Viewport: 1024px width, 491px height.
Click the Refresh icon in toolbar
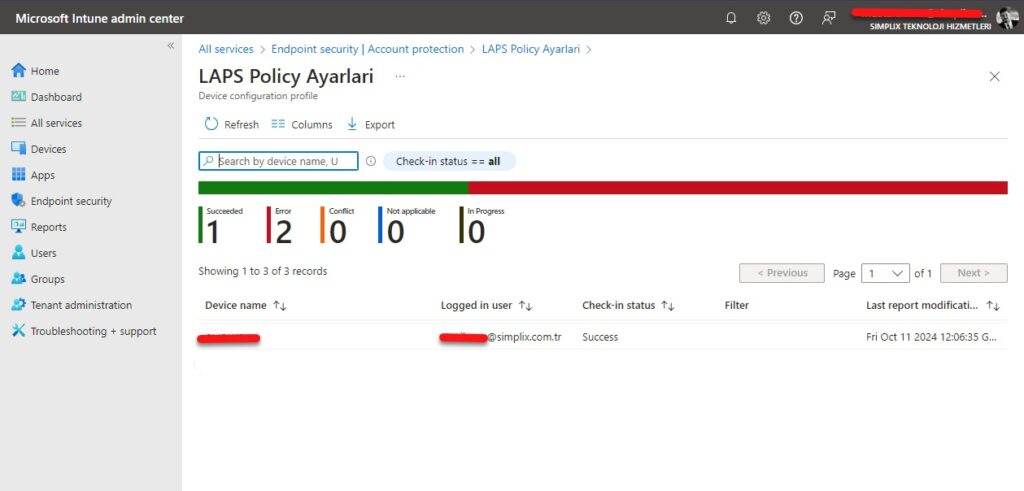[211, 125]
